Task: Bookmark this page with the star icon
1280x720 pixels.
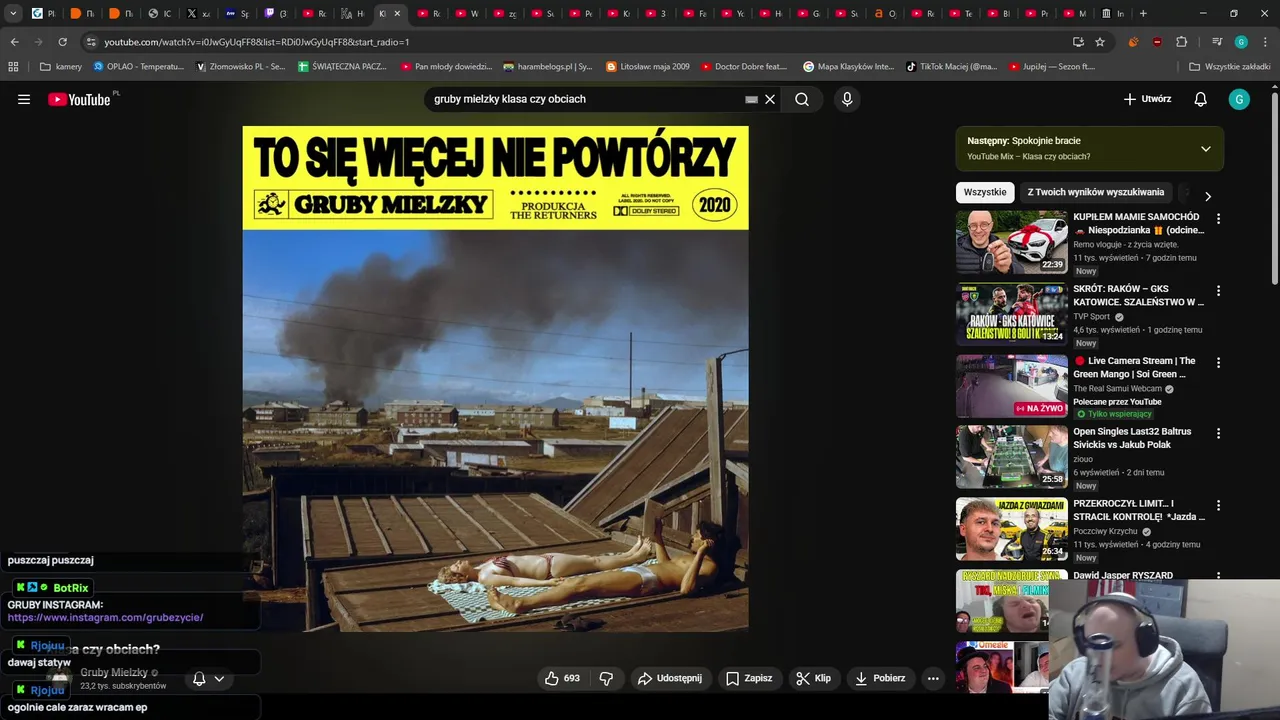Action: pos(1100,42)
